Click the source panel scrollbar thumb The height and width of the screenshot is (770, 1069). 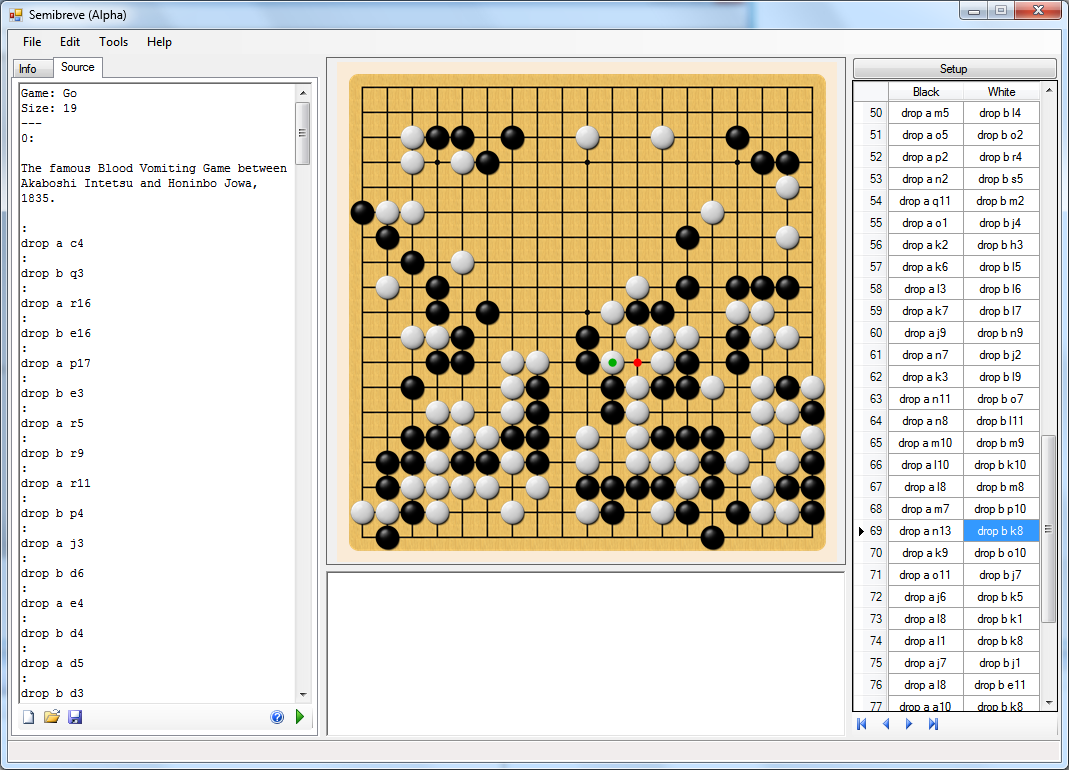(x=303, y=133)
